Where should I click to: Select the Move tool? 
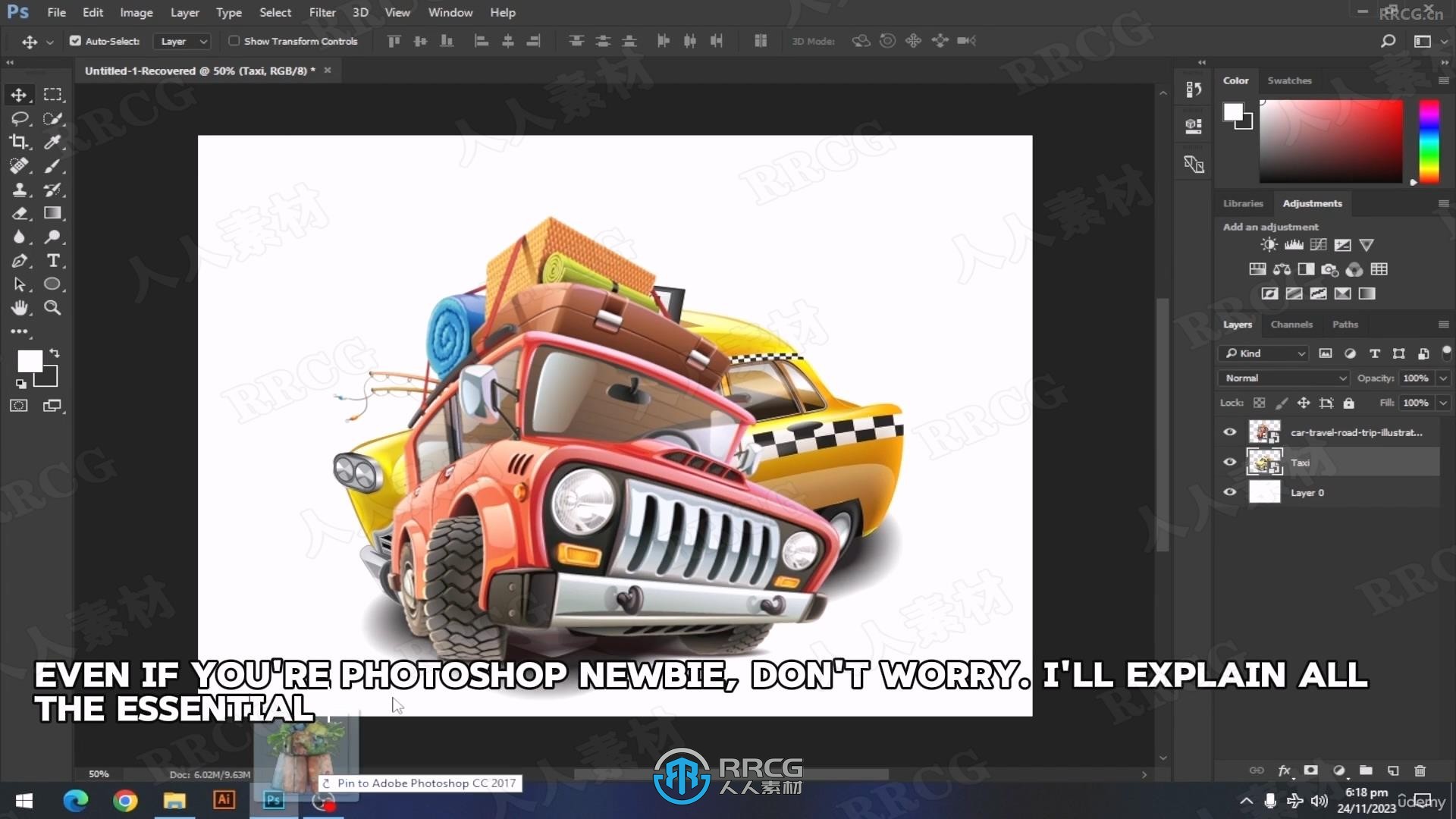pos(19,94)
